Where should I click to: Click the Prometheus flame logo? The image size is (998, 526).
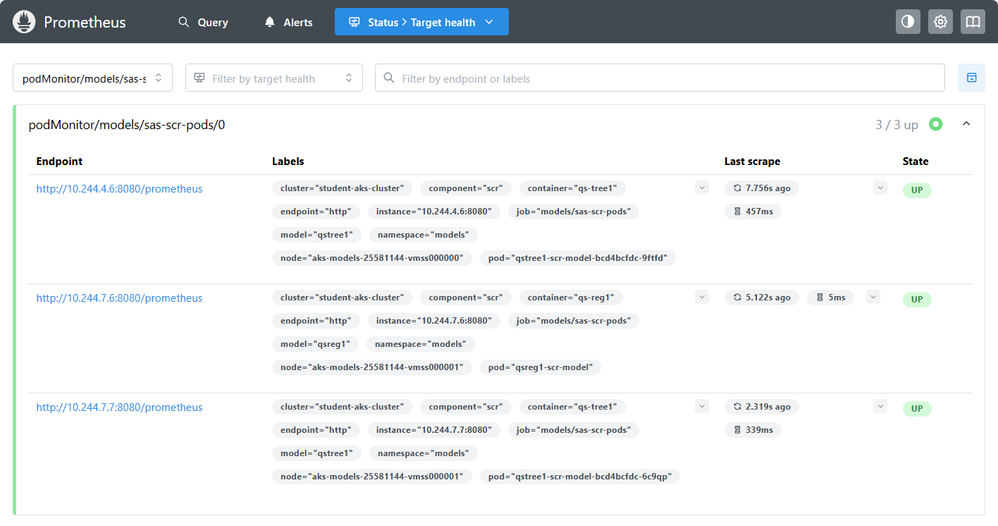[24, 22]
